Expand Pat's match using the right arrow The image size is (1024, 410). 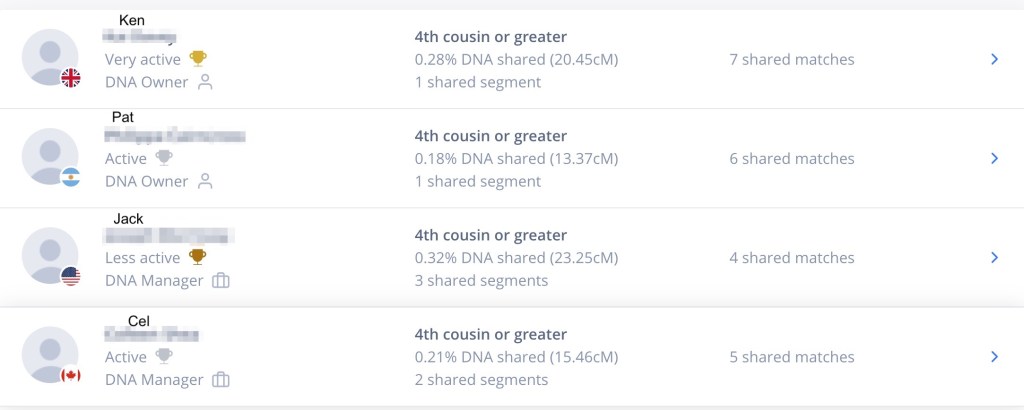(x=994, y=158)
